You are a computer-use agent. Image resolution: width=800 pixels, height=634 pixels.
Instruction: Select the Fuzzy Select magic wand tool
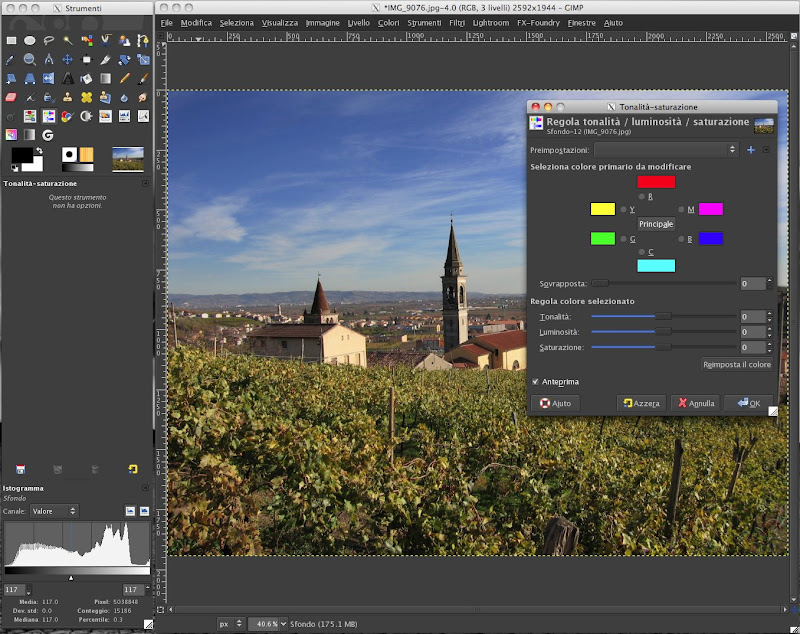coord(68,40)
